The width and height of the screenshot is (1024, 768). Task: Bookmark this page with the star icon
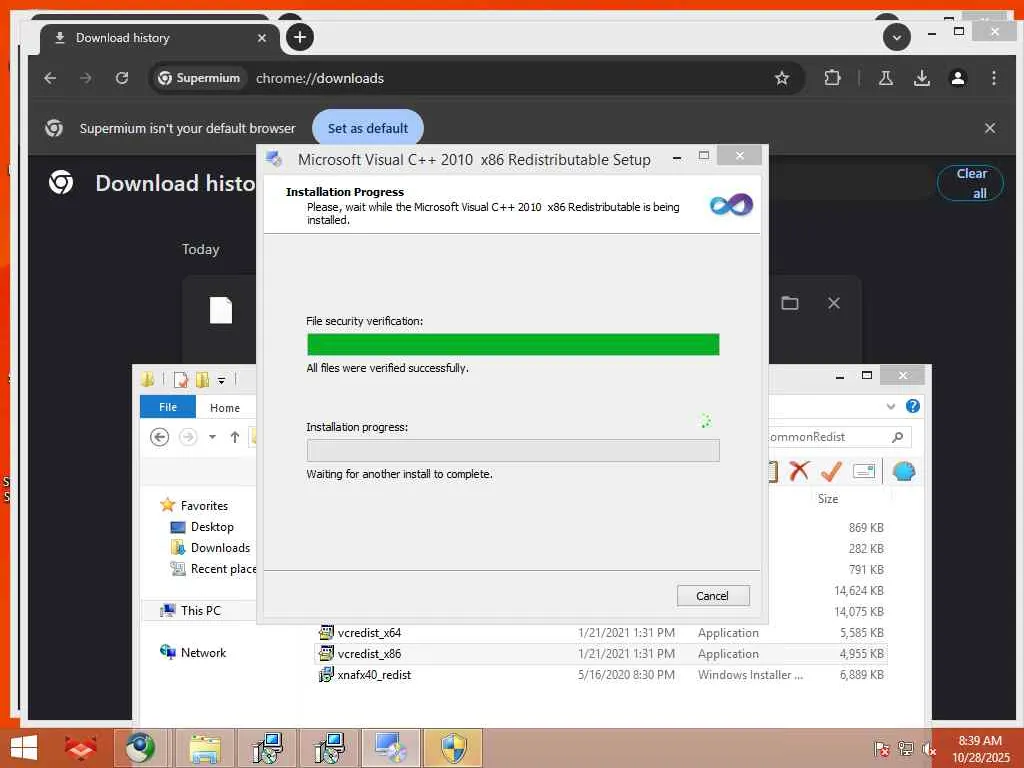782,78
